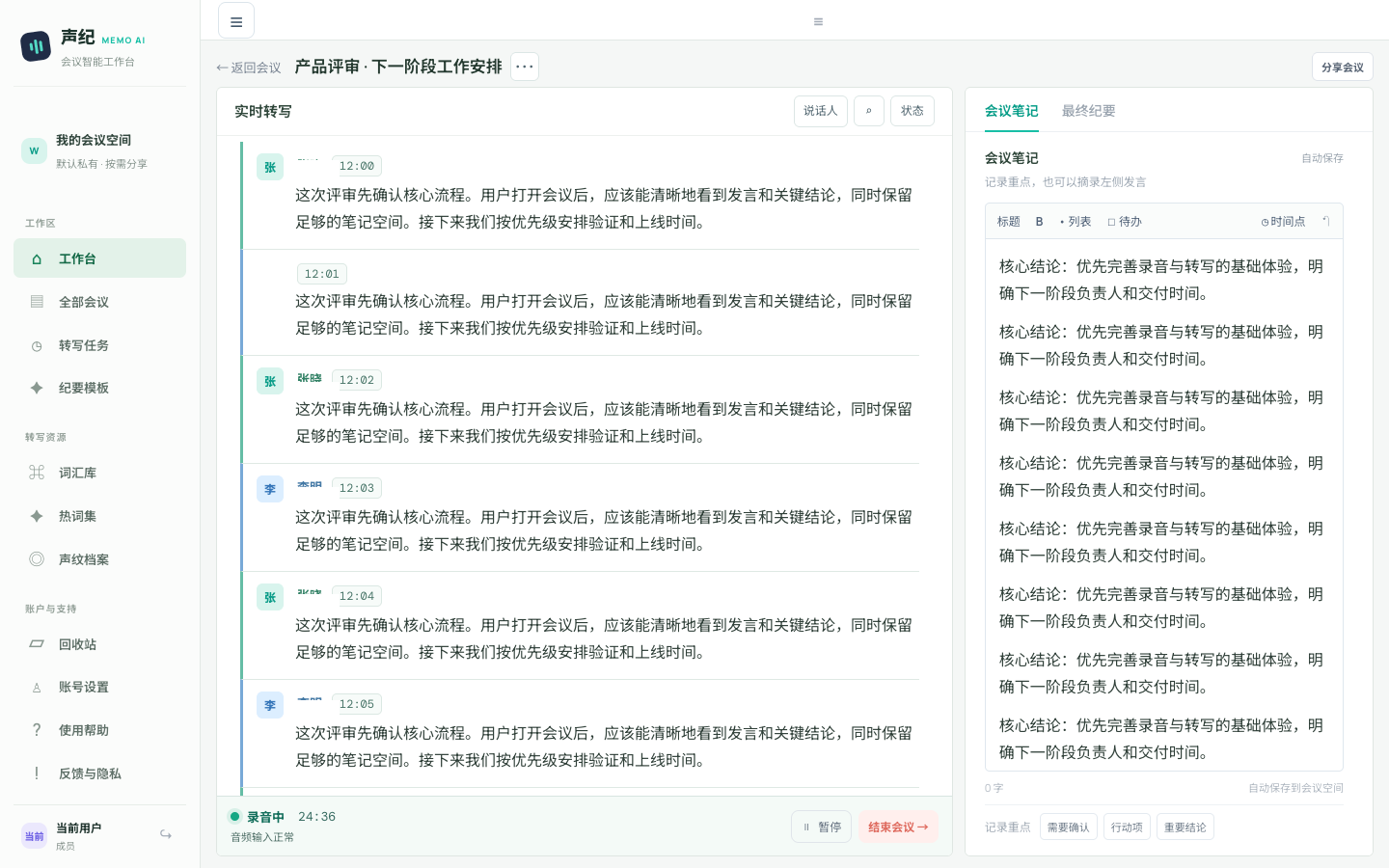
Task: Toggle 列表 bullet list formatting
Action: click(1076, 221)
